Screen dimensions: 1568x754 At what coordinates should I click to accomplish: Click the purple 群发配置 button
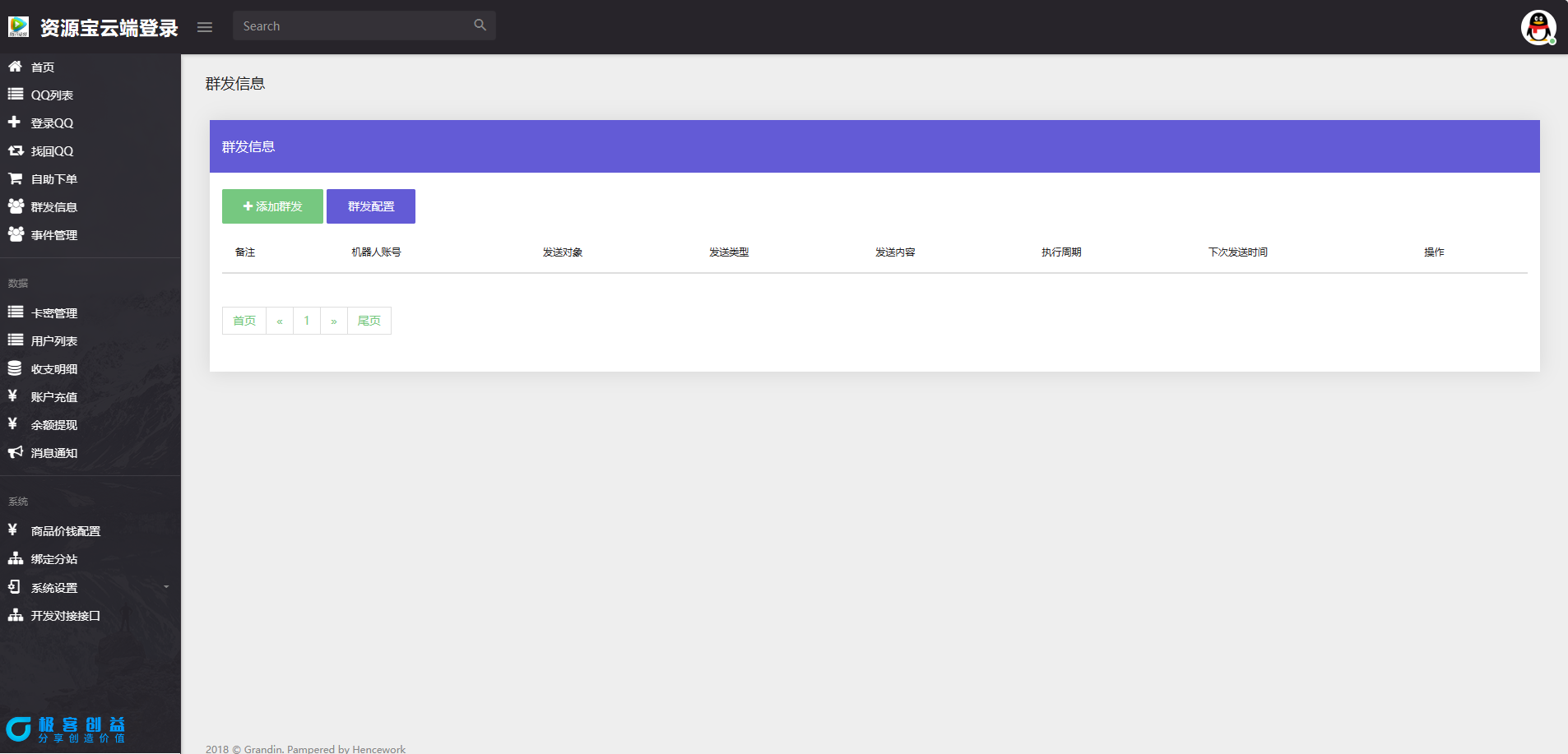(x=371, y=206)
